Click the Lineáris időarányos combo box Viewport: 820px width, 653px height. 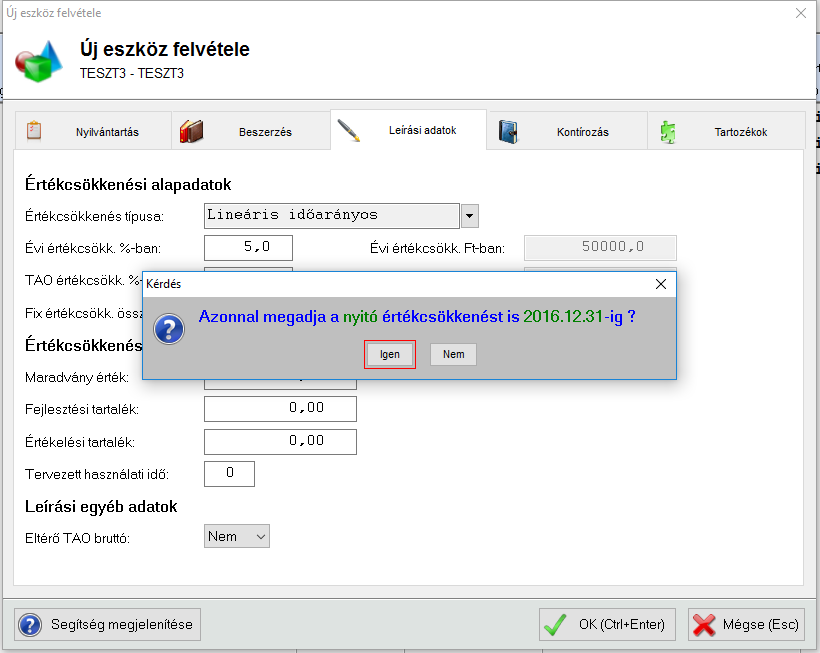331,216
